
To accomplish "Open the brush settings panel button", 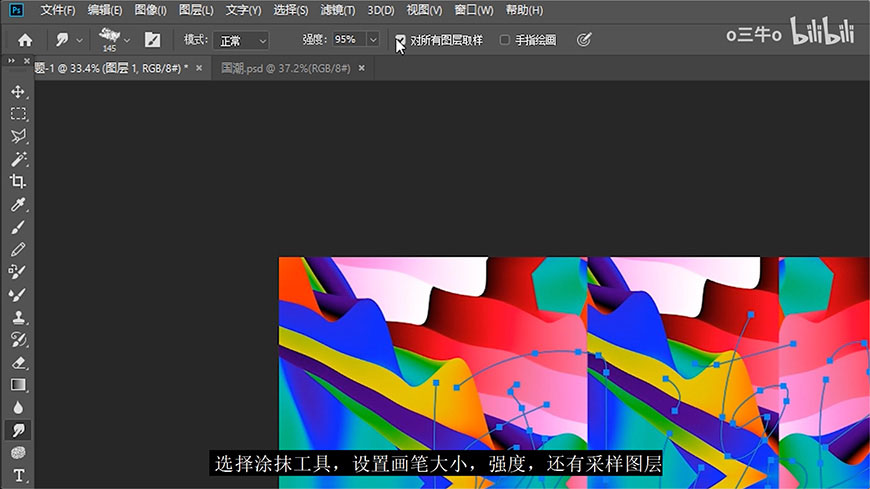I will [x=152, y=40].
